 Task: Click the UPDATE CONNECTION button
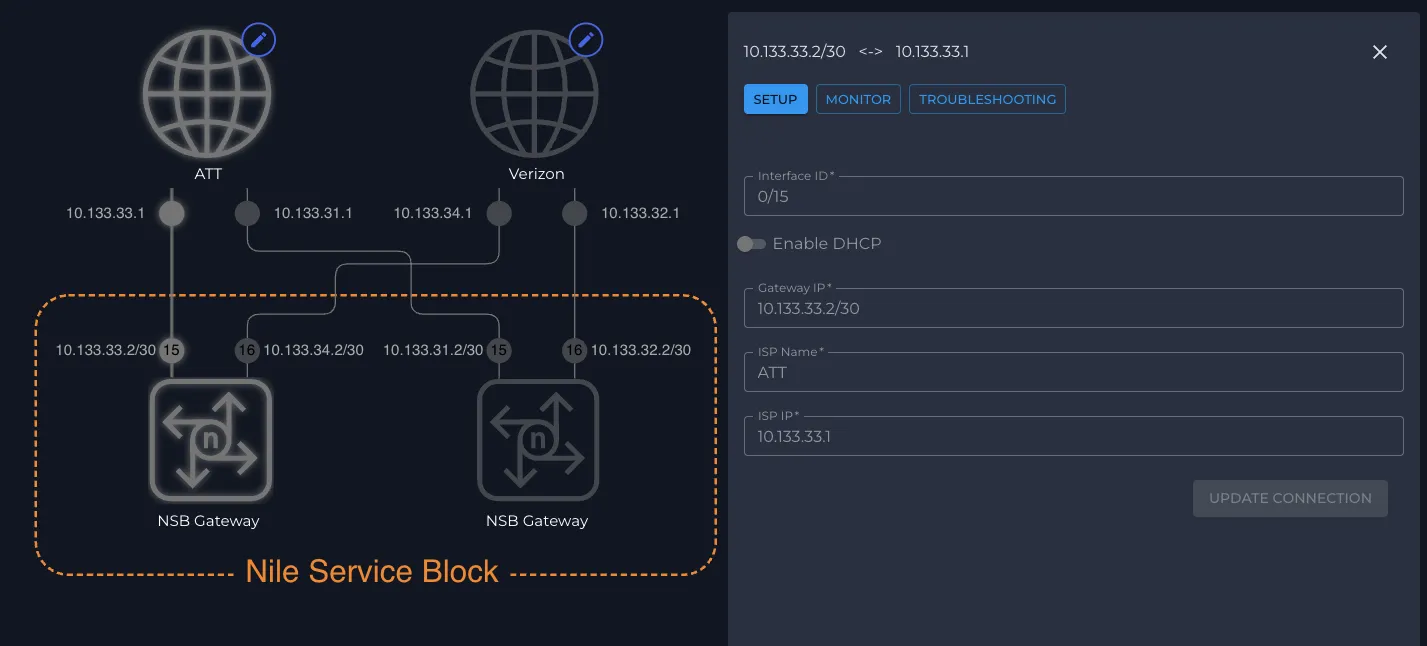tap(1290, 498)
